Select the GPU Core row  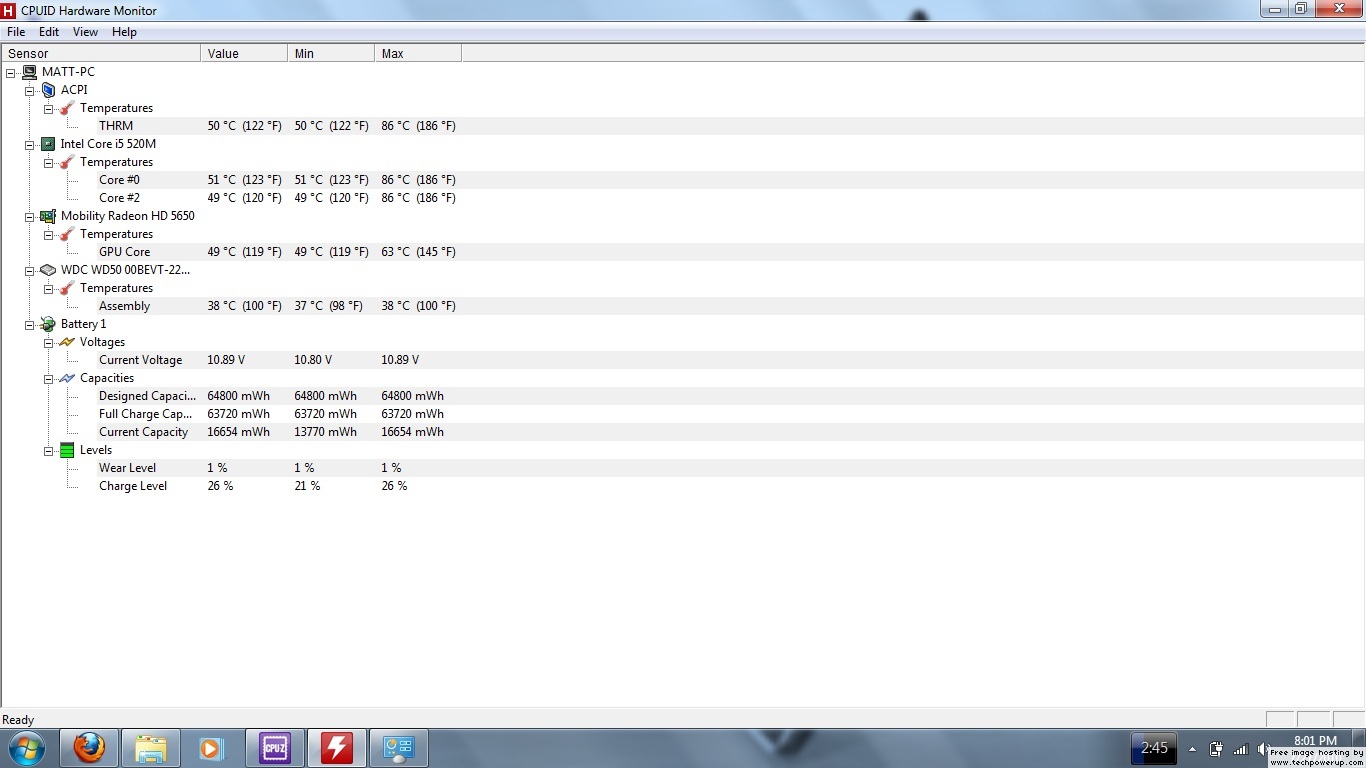(x=683, y=252)
